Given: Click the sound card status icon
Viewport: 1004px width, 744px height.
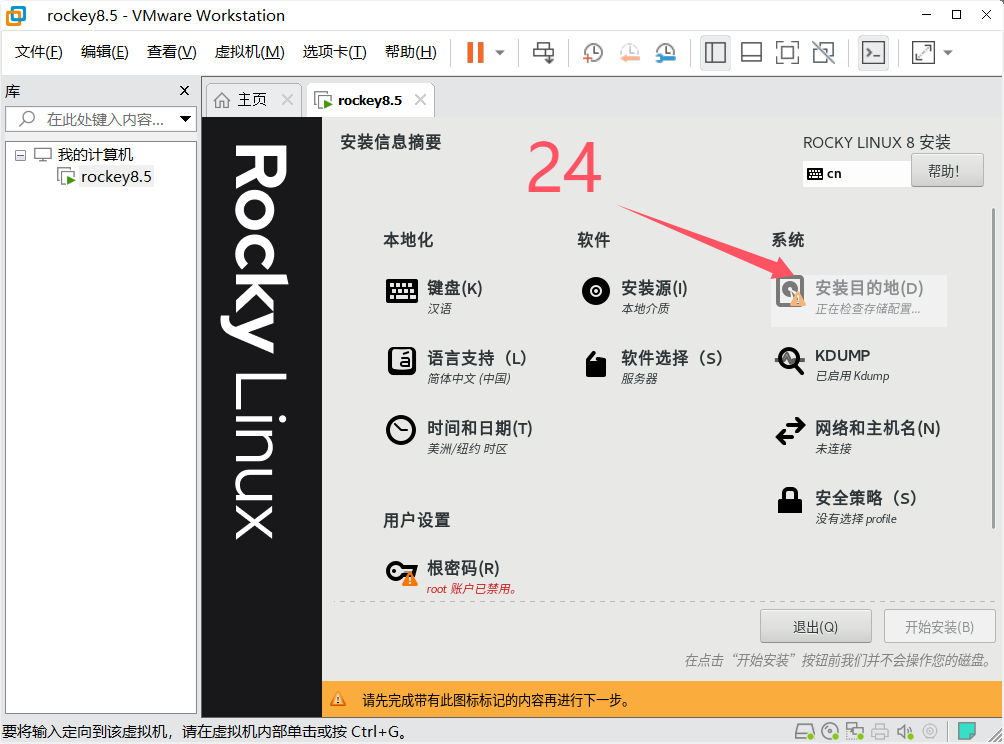Looking at the screenshot, I should (906, 731).
